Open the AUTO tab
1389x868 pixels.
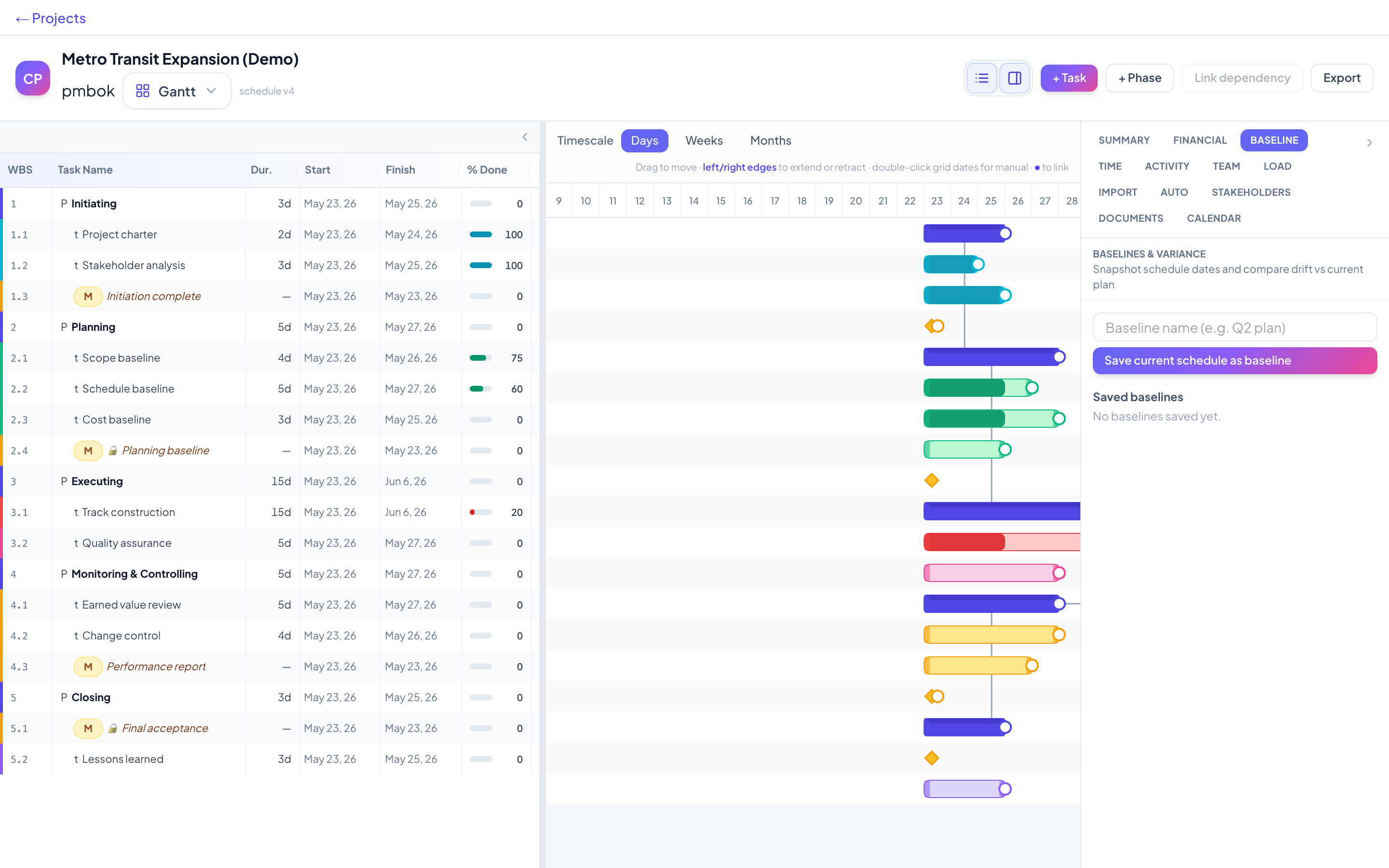click(x=1174, y=192)
